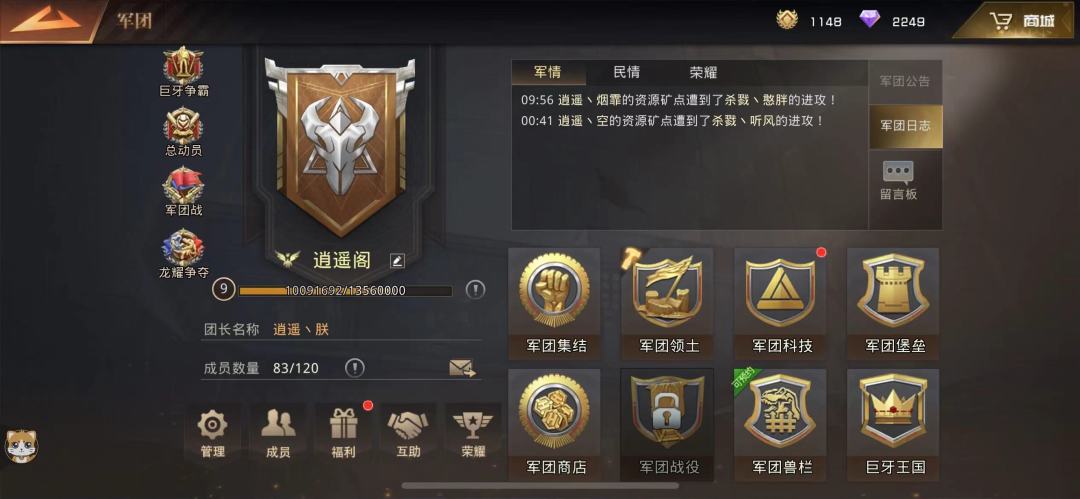The image size is (1080, 499).
Task: Open 龙耀争夺 event badge
Action: 183,254
